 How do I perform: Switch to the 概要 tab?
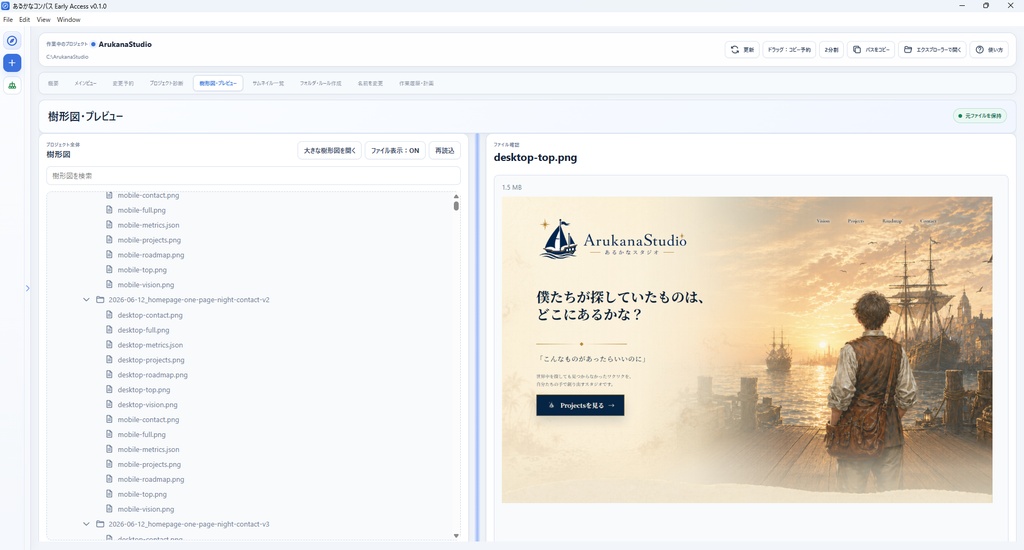pyautogui.click(x=53, y=84)
